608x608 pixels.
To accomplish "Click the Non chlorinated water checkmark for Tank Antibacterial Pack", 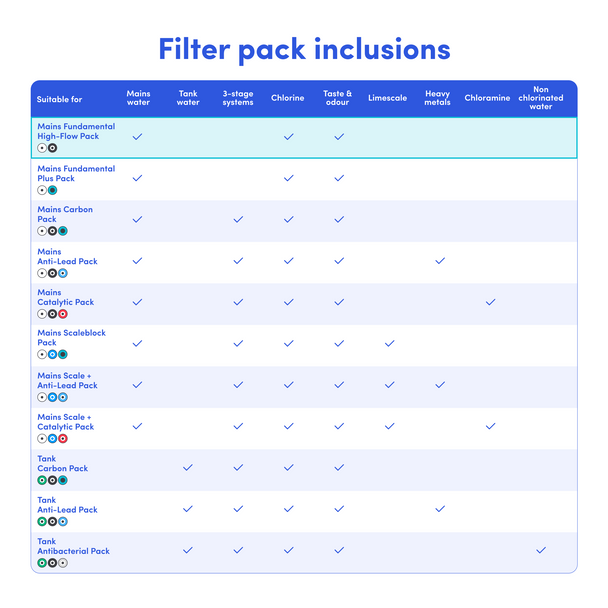I will 541,550.
